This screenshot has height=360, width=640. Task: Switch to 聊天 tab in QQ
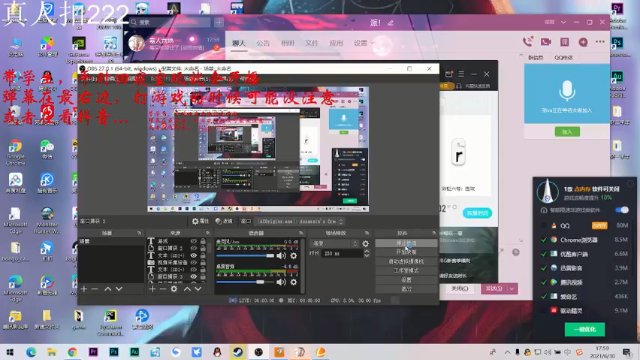238,43
